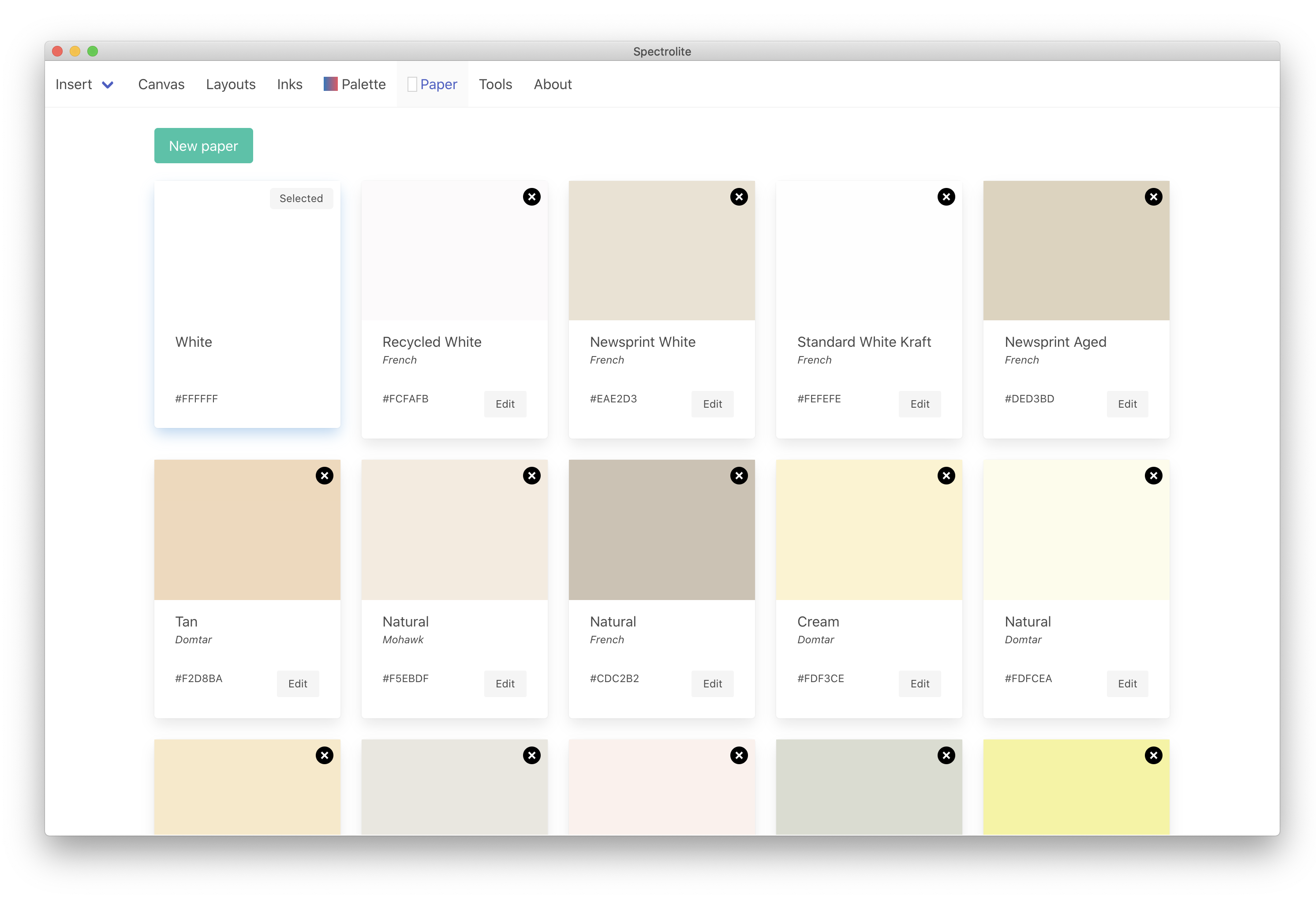
Task: Delete the bottom-row pale pink paper card
Action: pyautogui.click(x=739, y=755)
